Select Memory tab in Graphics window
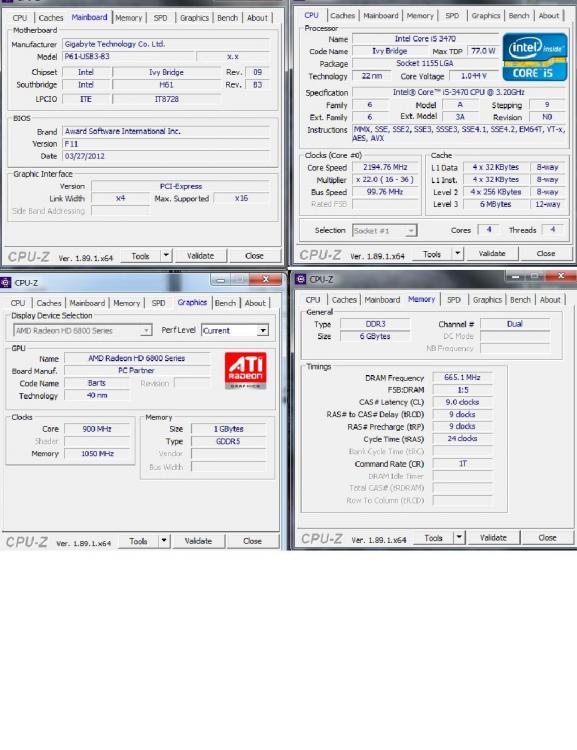 (126, 303)
